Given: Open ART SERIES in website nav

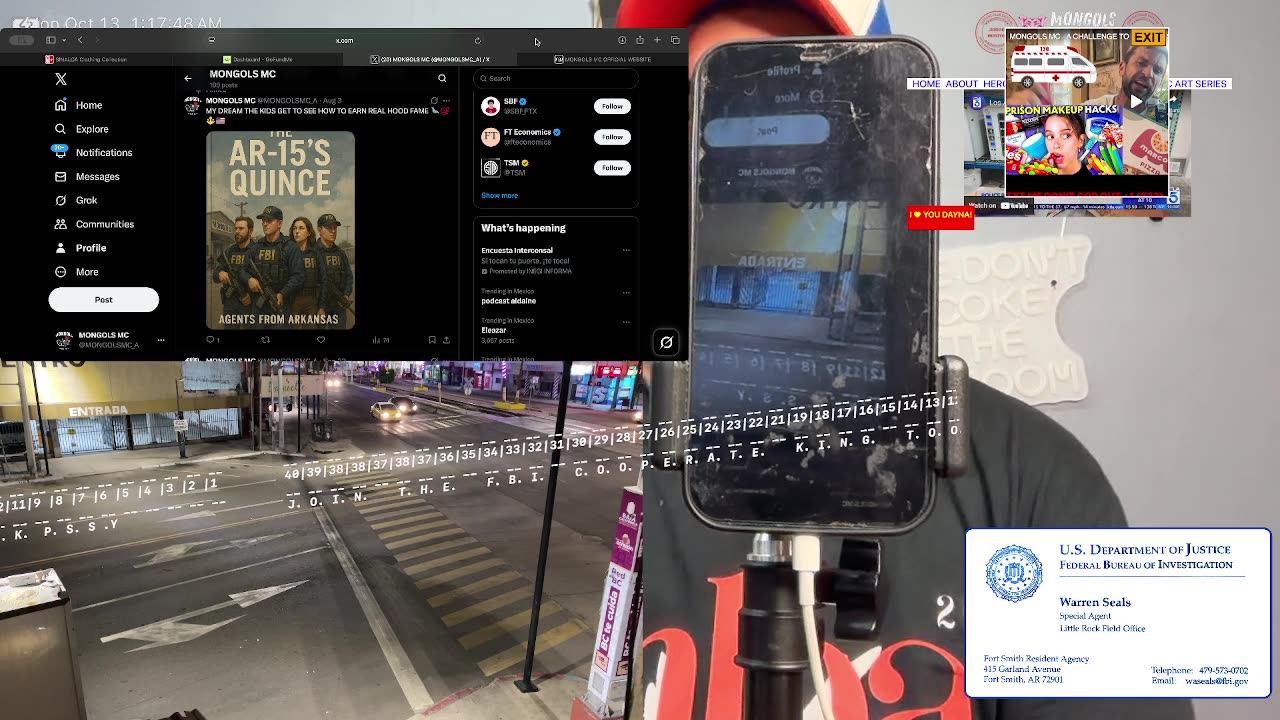Looking at the screenshot, I should pyautogui.click(x=1201, y=84).
